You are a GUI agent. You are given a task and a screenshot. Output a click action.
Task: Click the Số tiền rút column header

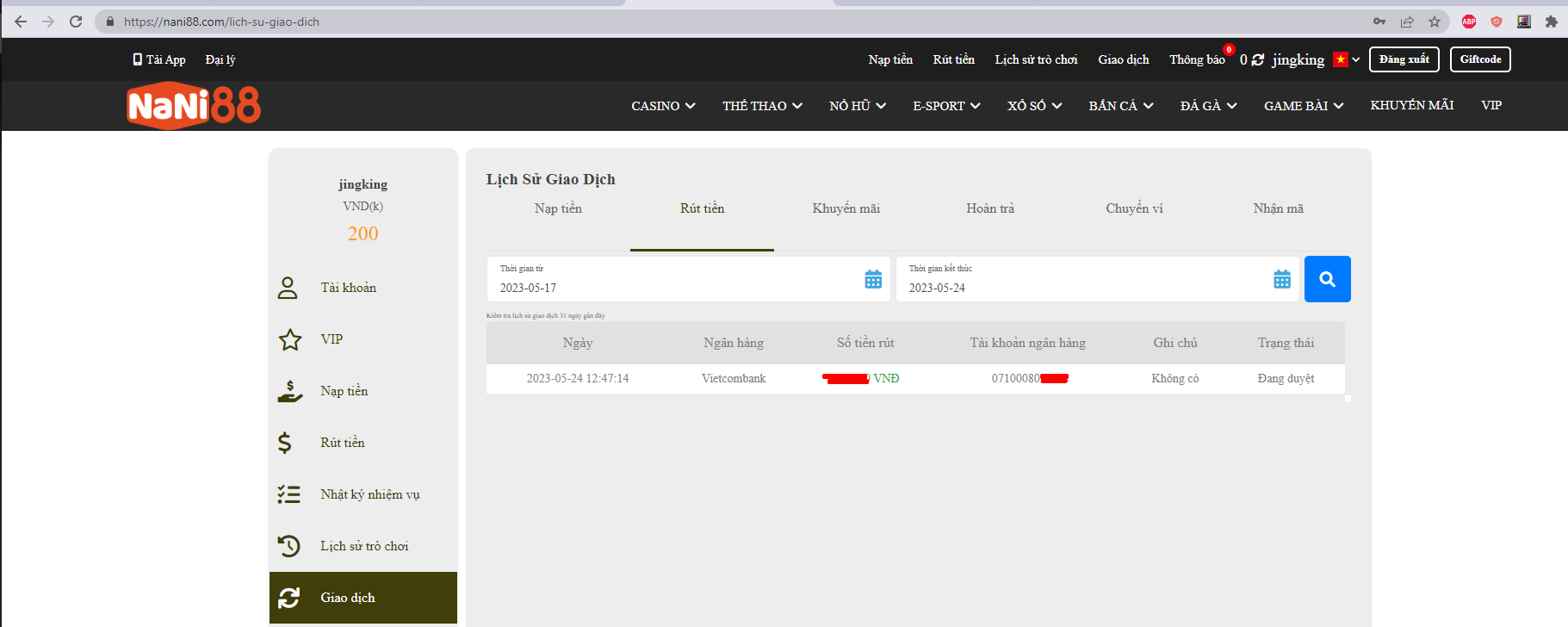point(865,343)
